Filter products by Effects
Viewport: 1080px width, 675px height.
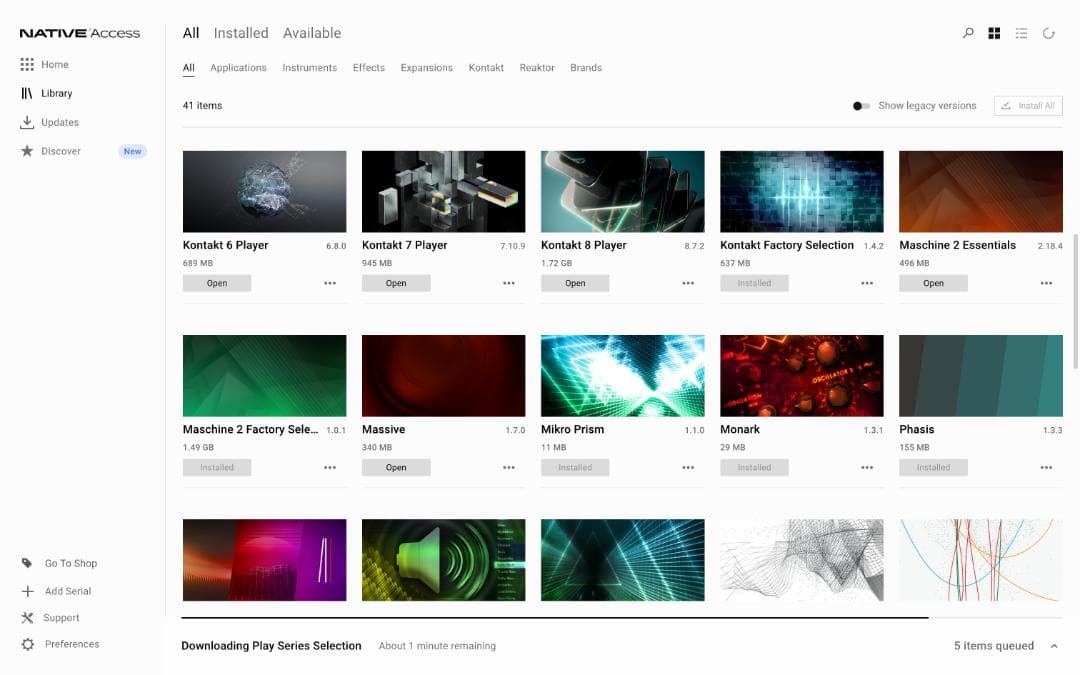368,67
